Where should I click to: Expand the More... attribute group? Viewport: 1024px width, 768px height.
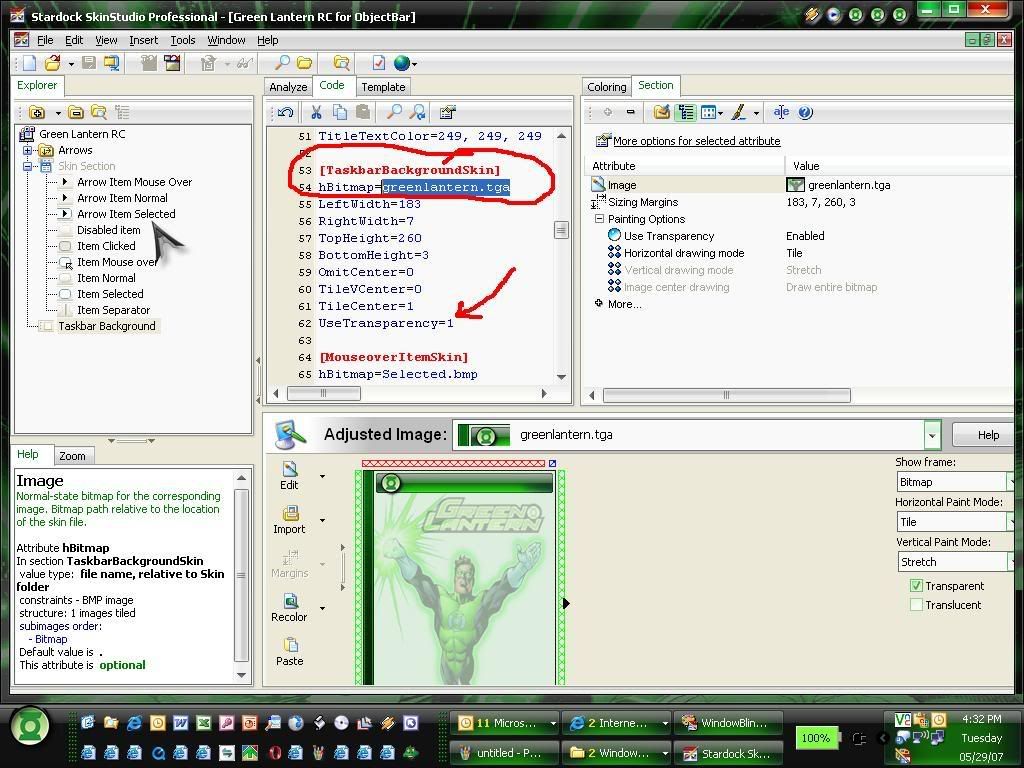tap(599, 303)
